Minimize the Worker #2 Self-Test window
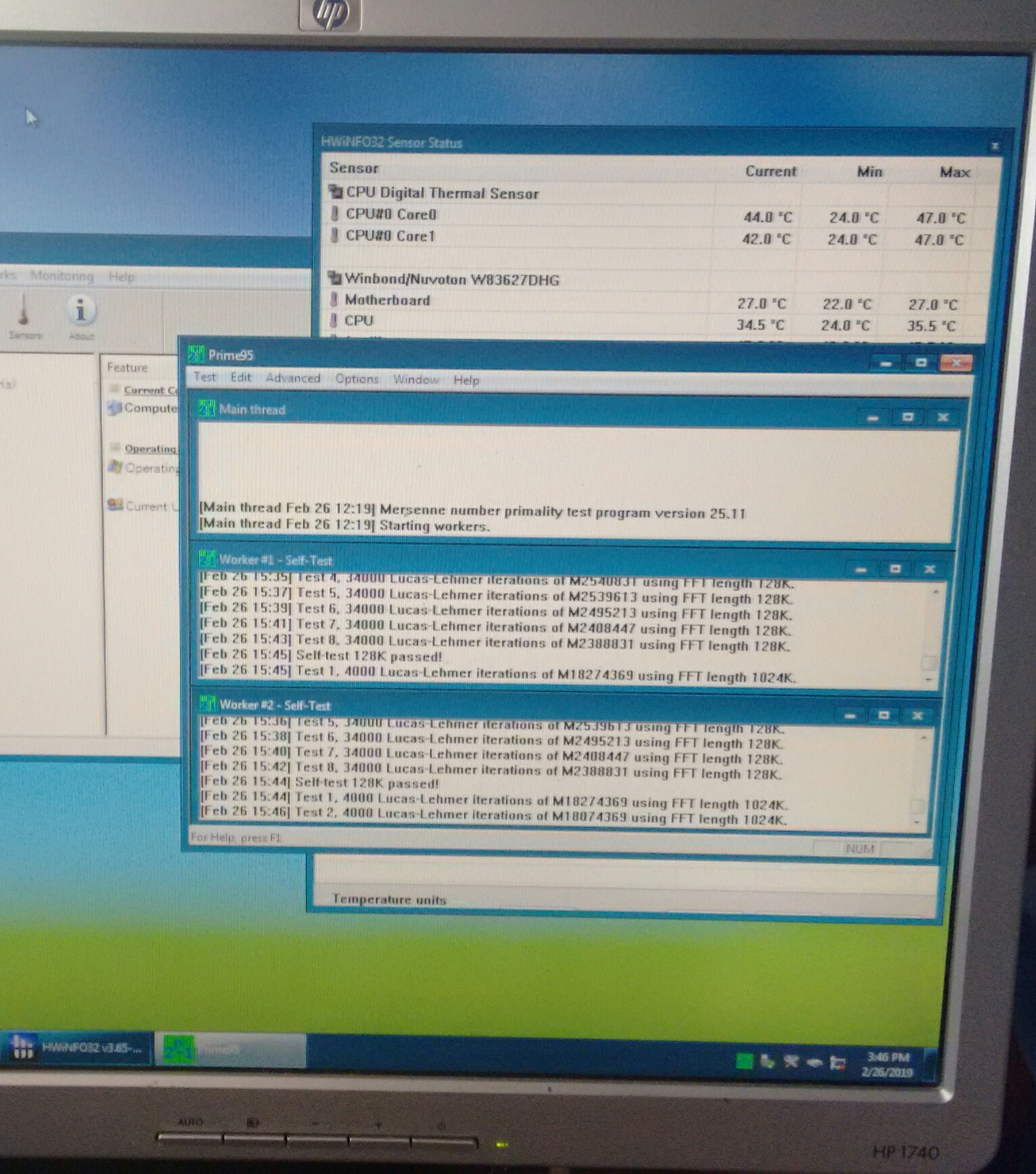 (x=850, y=715)
